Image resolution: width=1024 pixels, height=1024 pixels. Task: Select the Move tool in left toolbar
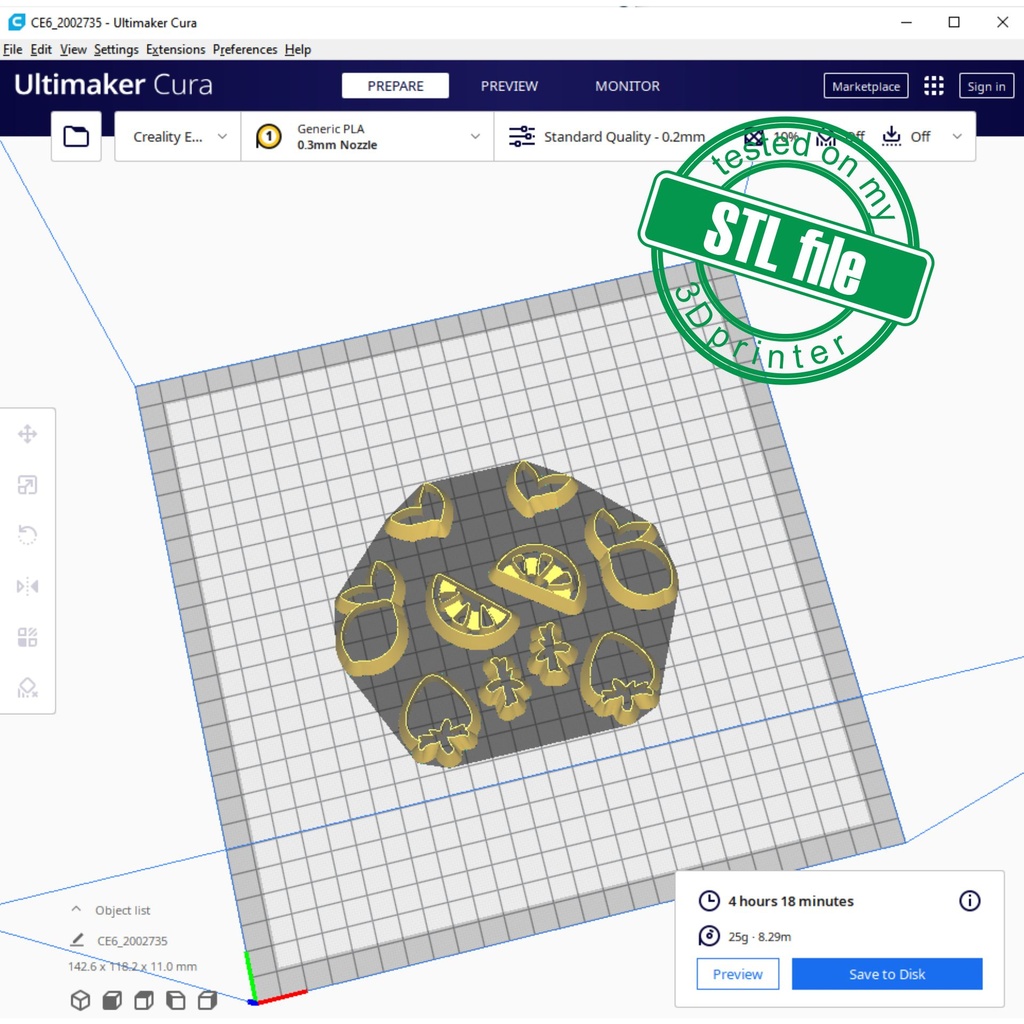[x=27, y=434]
